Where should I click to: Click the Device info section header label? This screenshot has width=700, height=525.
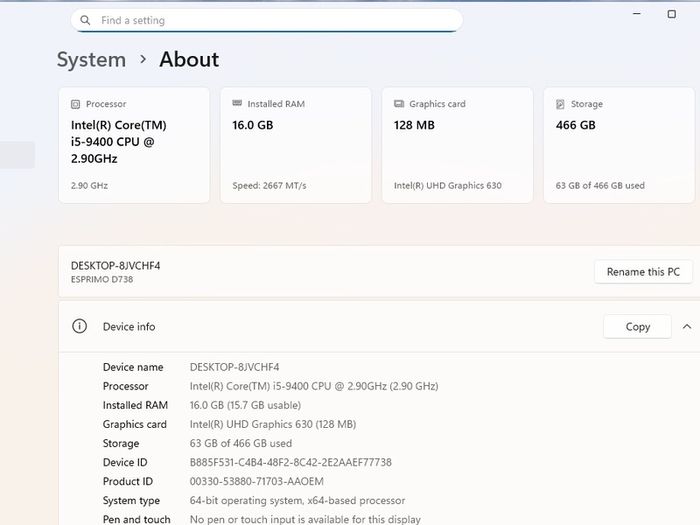point(129,327)
